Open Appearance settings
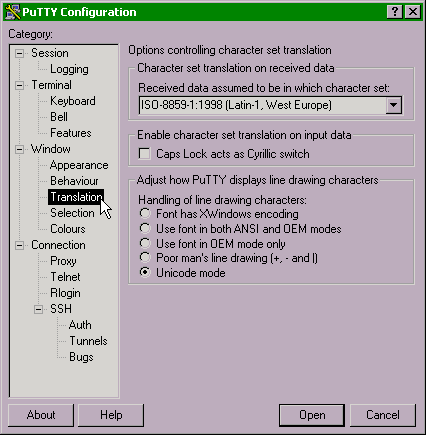The height and width of the screenshot is (435, 426). (x=79, y=165)
